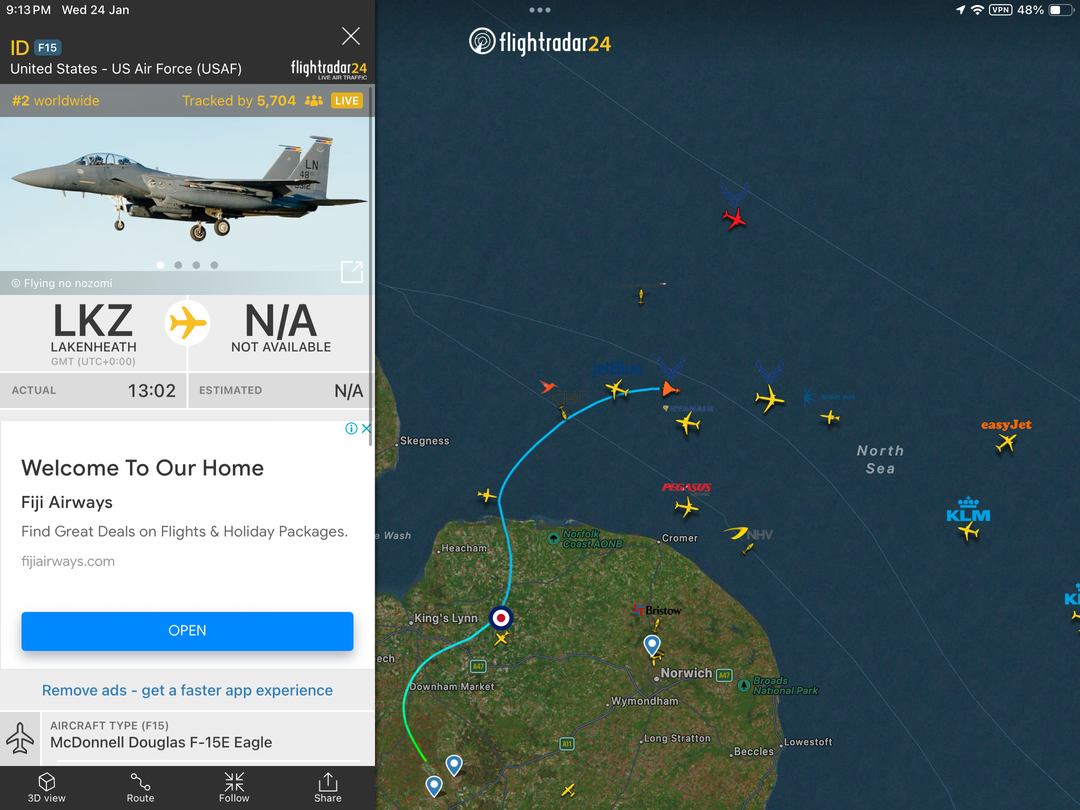Tap the Tracked by 5,704 label
This screenshot has width=1080, height=810.
pos(239,101)
